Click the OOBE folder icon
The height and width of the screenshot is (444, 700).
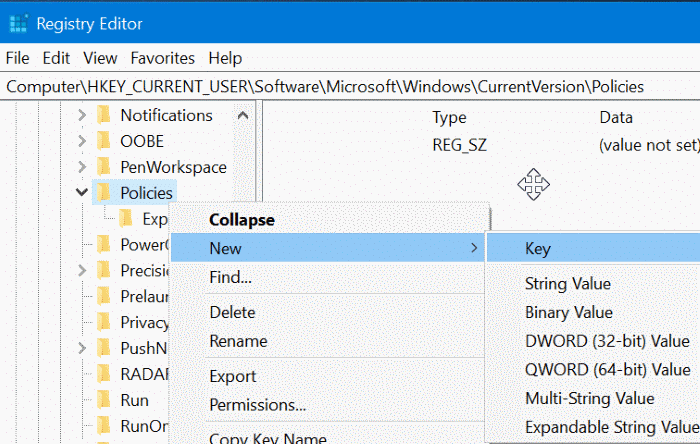pyautogui.click(x=104, y=141)
